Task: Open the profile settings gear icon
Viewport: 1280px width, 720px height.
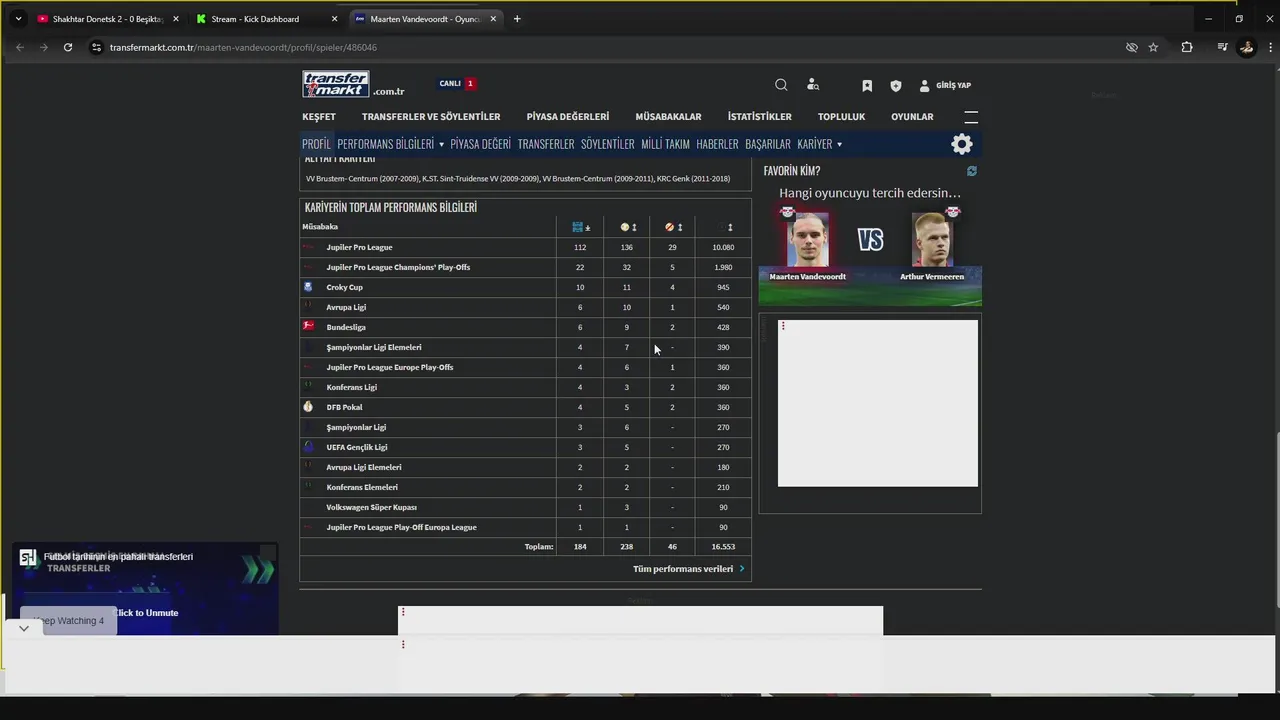Action: [962, 144]
